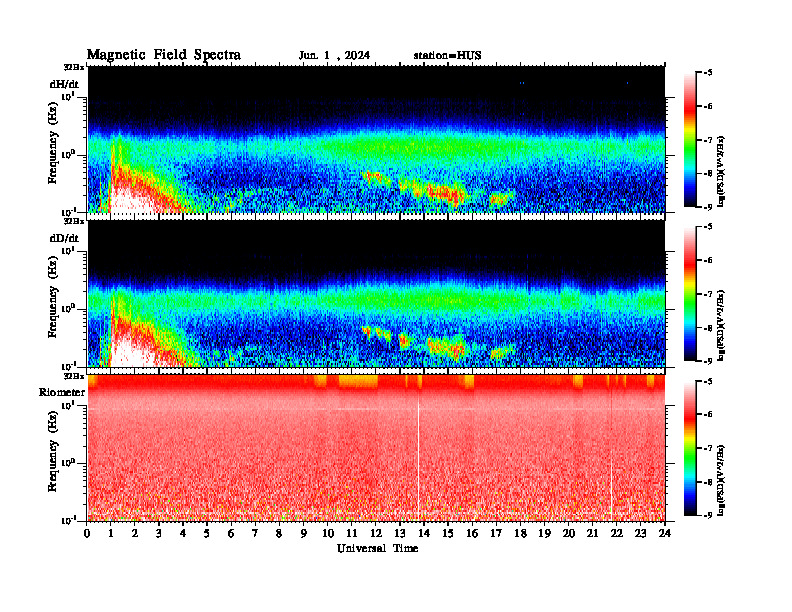Click hour 19 on the time axis

(544, 533)
